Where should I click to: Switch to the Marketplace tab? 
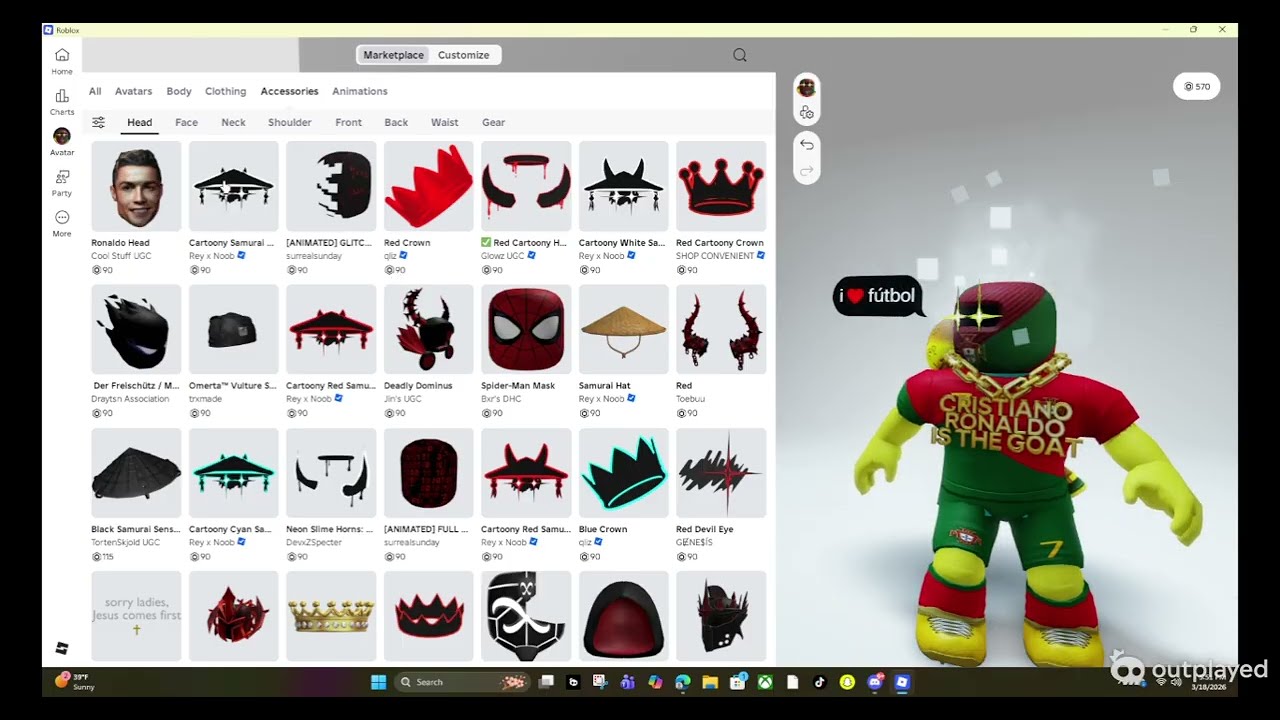click(x=393, y=55)
